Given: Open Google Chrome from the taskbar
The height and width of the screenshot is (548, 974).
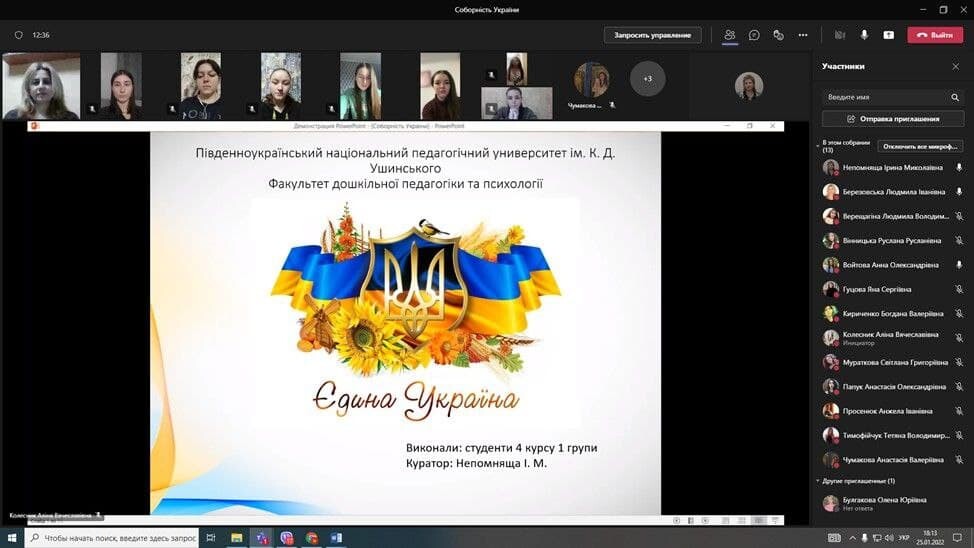Looking at the screenshot, I should (x=311, y=538).
